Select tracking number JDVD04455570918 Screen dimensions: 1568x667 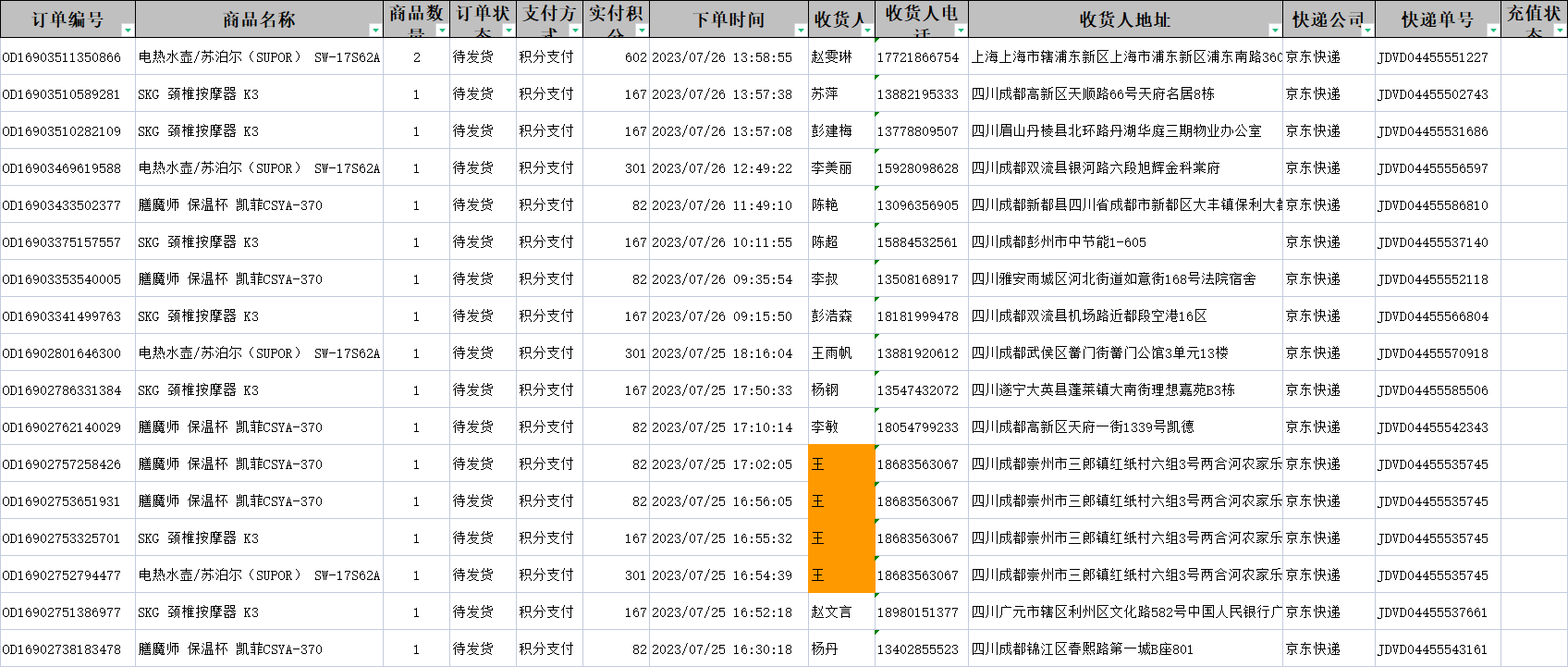(x=1433, y=353)
